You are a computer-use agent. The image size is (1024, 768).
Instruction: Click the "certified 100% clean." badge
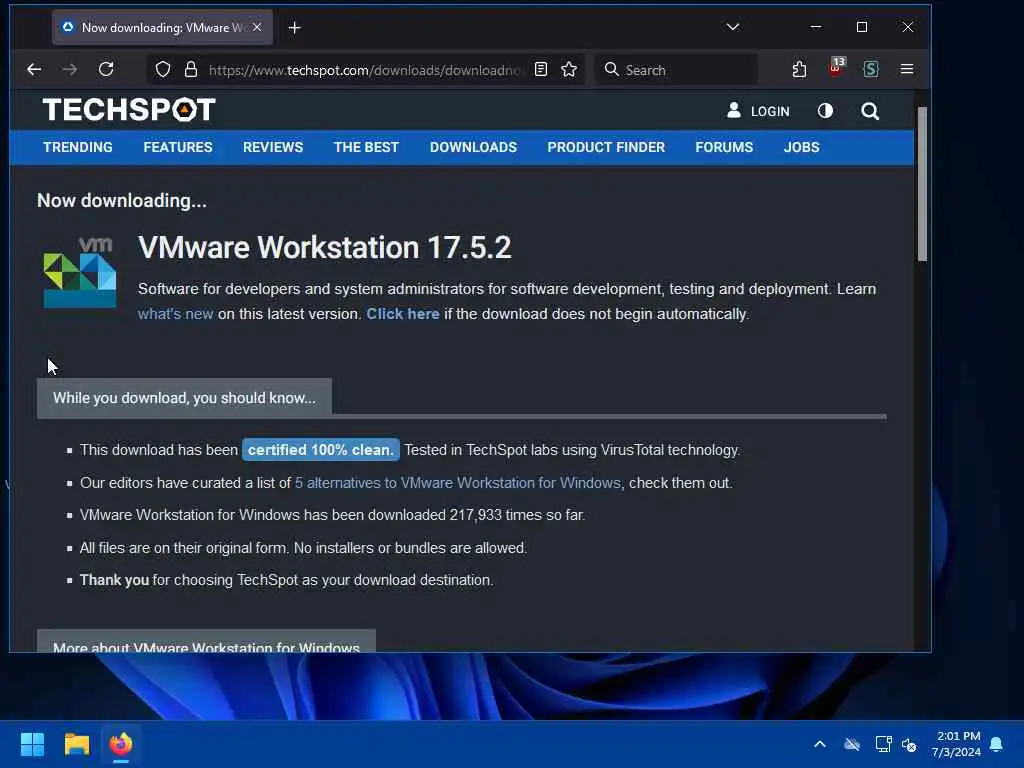(321, 450)
